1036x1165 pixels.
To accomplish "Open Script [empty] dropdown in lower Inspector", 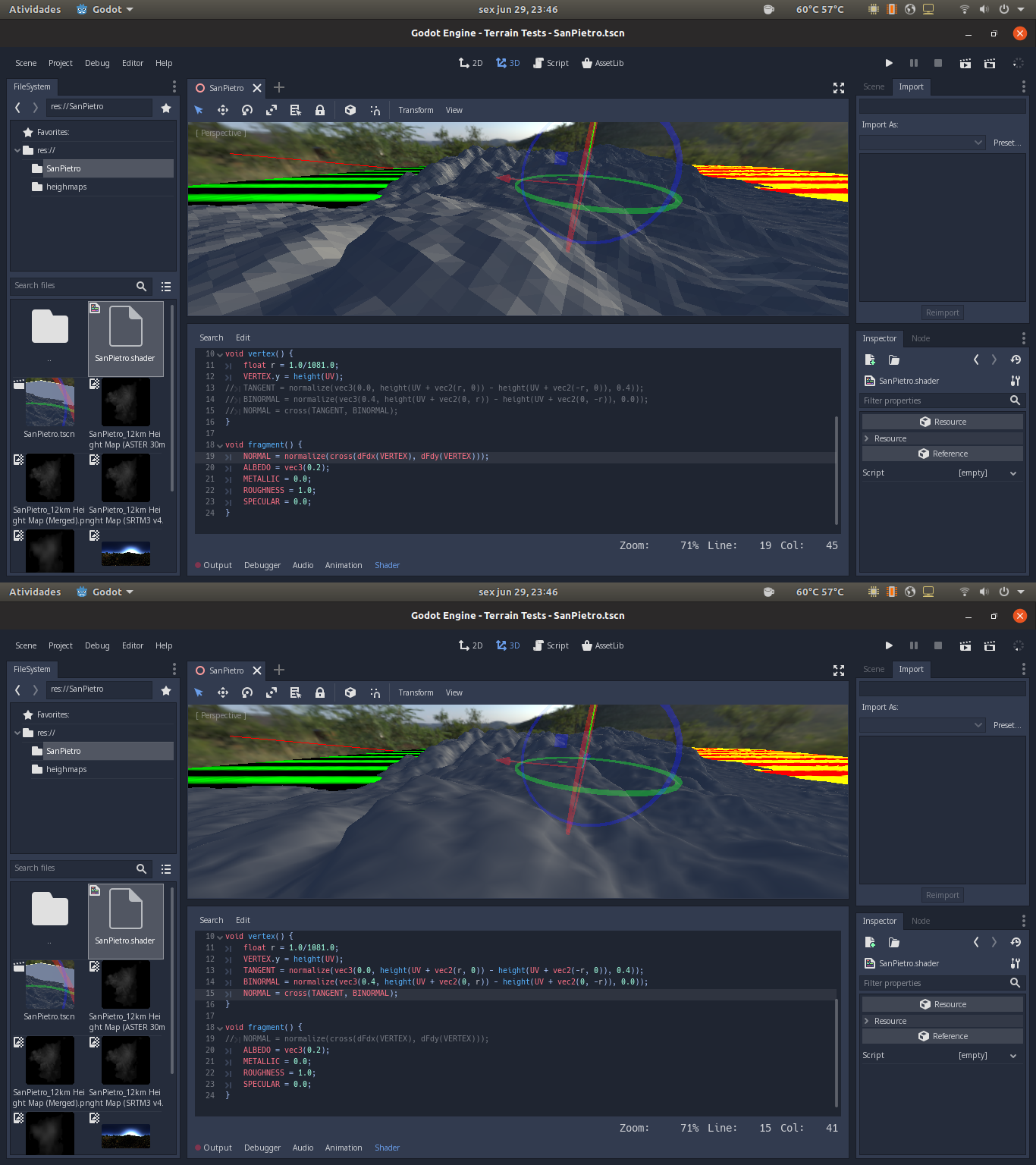I will pyautogui.click(x=987, y=1056).
